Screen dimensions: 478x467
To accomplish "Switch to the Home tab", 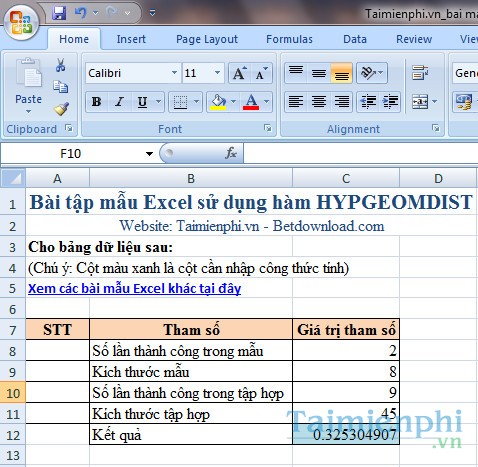I will (x=74, y=39).
